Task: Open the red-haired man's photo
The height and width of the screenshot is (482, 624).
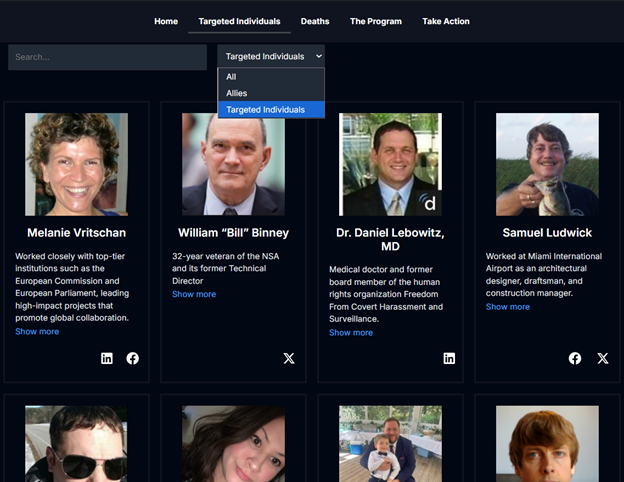Action: pos(547,444)
